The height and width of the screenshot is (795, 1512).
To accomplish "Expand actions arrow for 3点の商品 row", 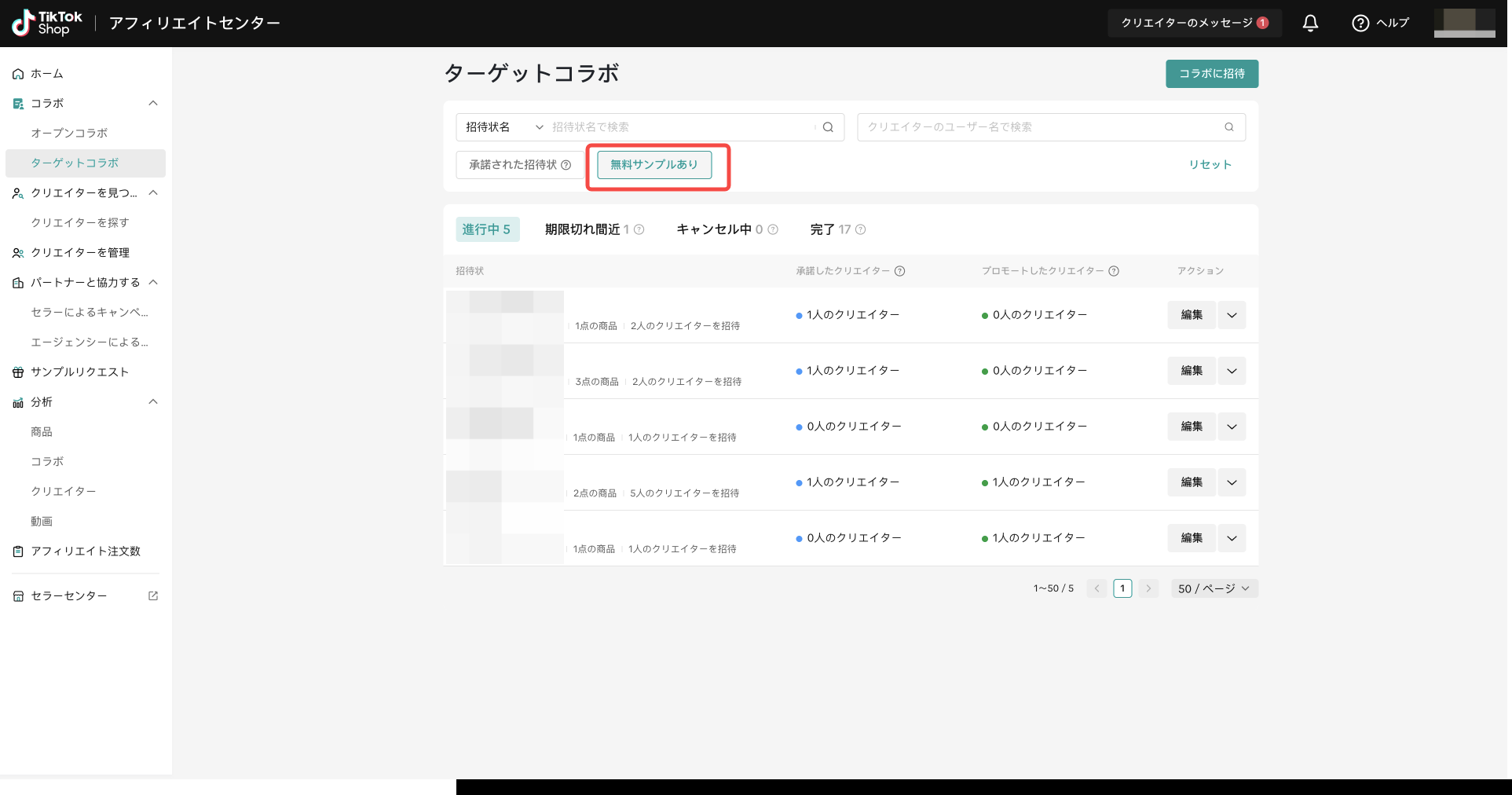I will click(1232, 371).
